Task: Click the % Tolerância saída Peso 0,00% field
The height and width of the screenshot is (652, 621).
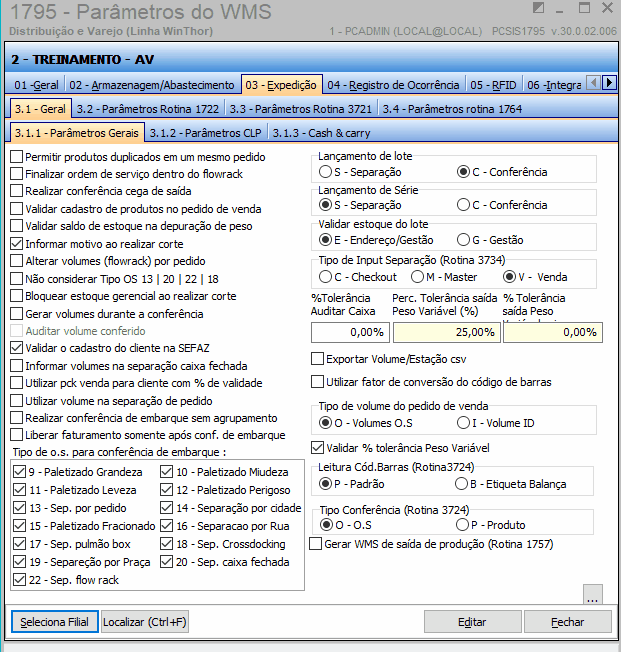Action: (553, 332)
